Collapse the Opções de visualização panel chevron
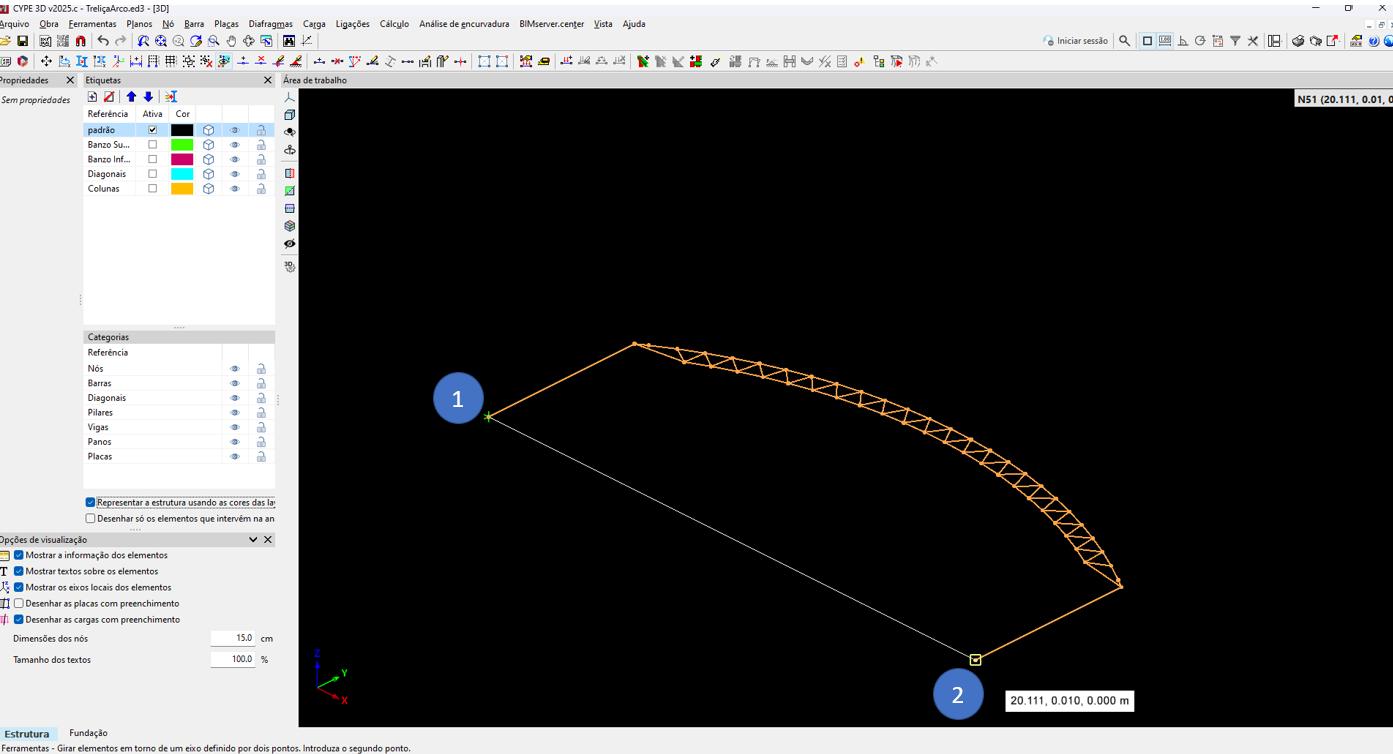1393x754 pixels. (x=253, y=540)
